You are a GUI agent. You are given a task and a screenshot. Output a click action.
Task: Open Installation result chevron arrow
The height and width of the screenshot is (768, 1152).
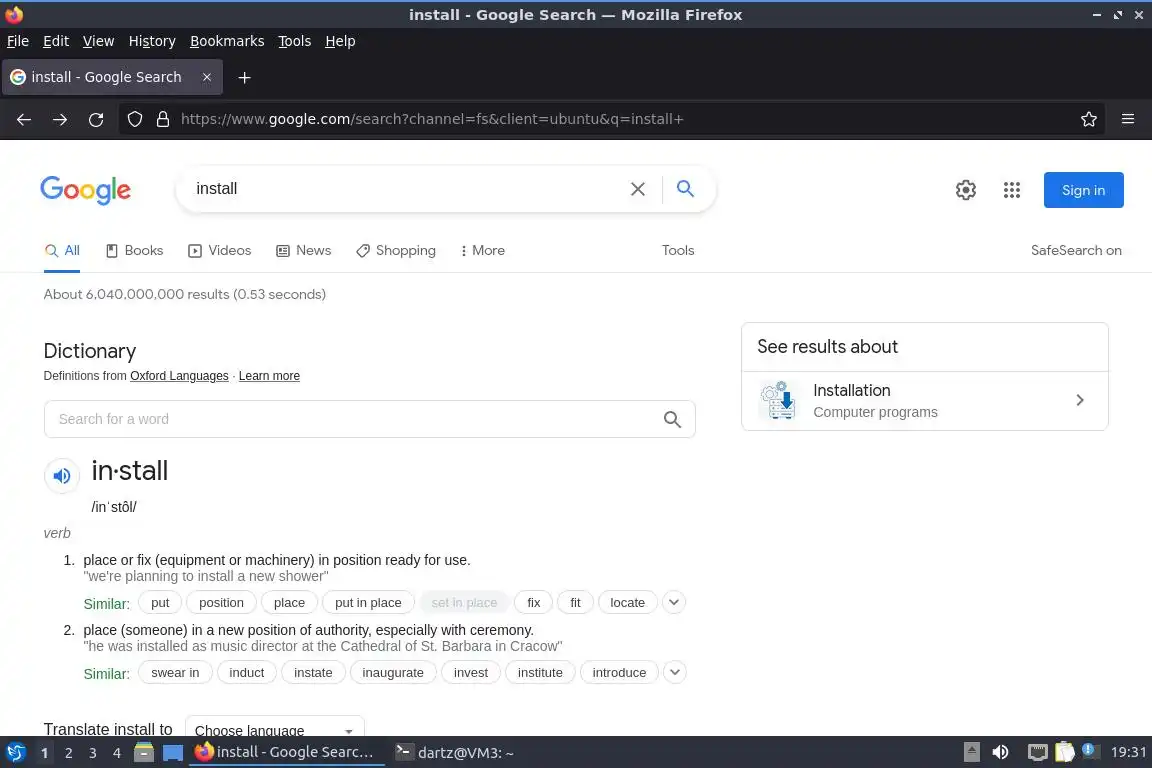pyautogui.click(x=1079, y=401)
